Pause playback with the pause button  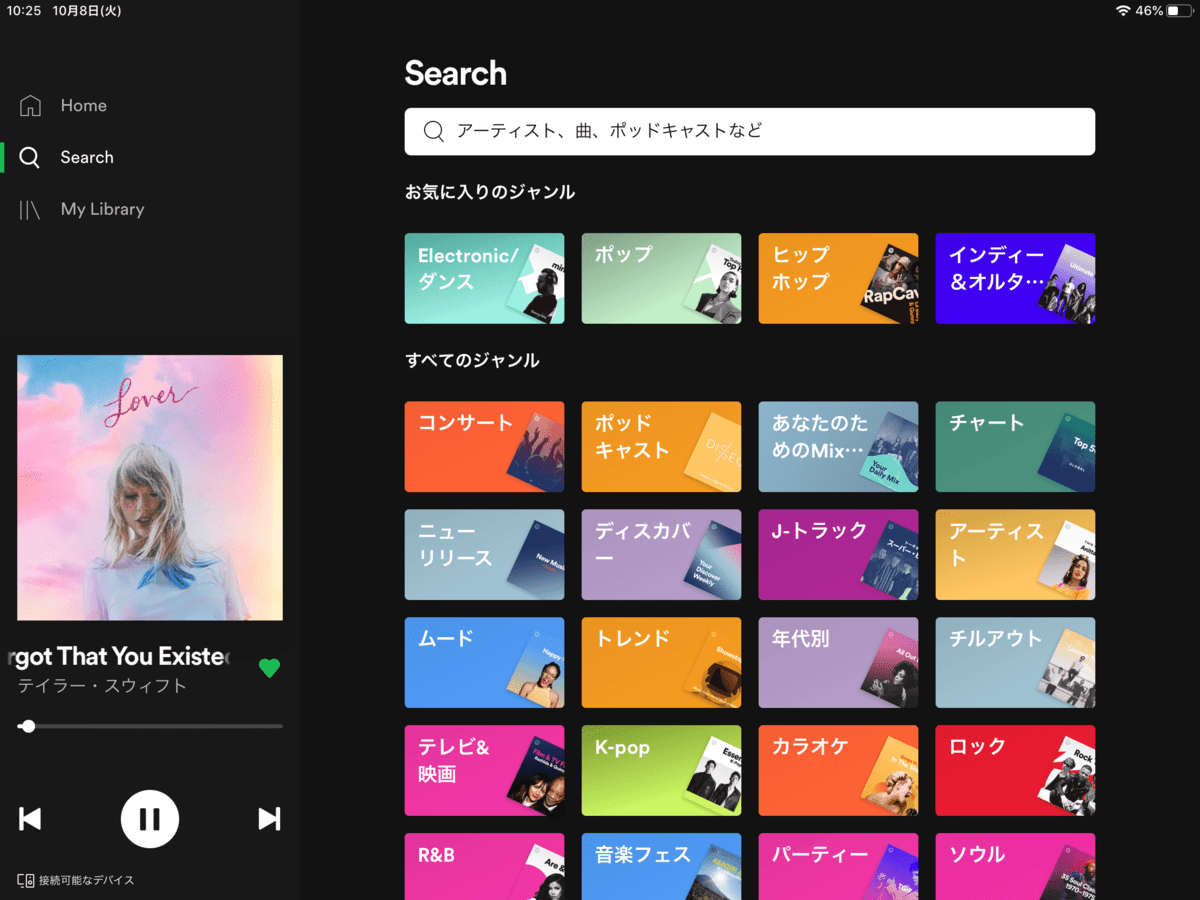[x=150, y=819]
